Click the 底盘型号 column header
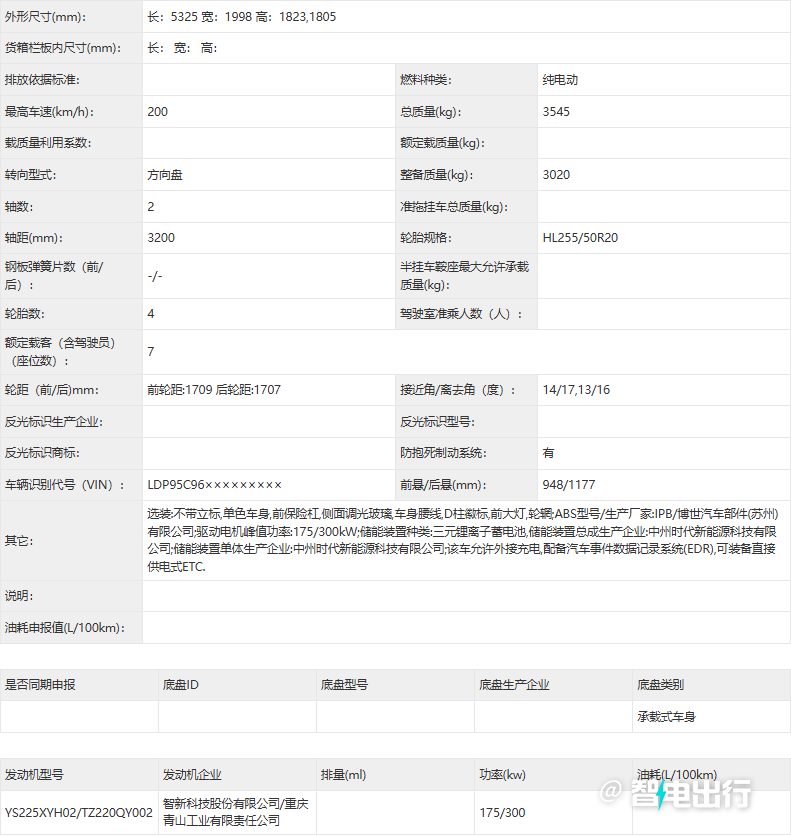Screen dimensions: 791x837 pyautogui.click(x=344, y=685)
